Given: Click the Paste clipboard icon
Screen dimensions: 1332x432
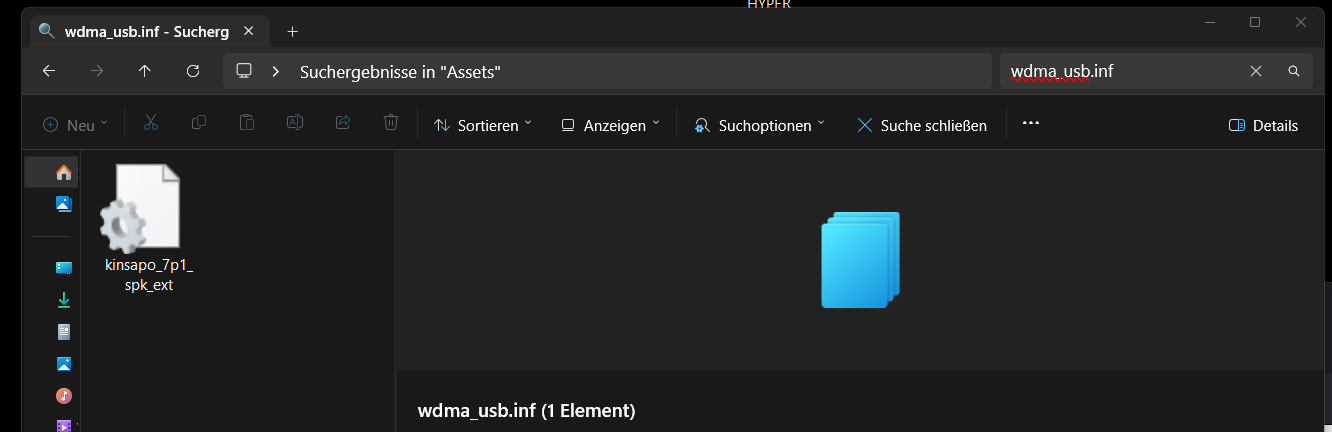Looking at the screenshot, I should (247, 124).
